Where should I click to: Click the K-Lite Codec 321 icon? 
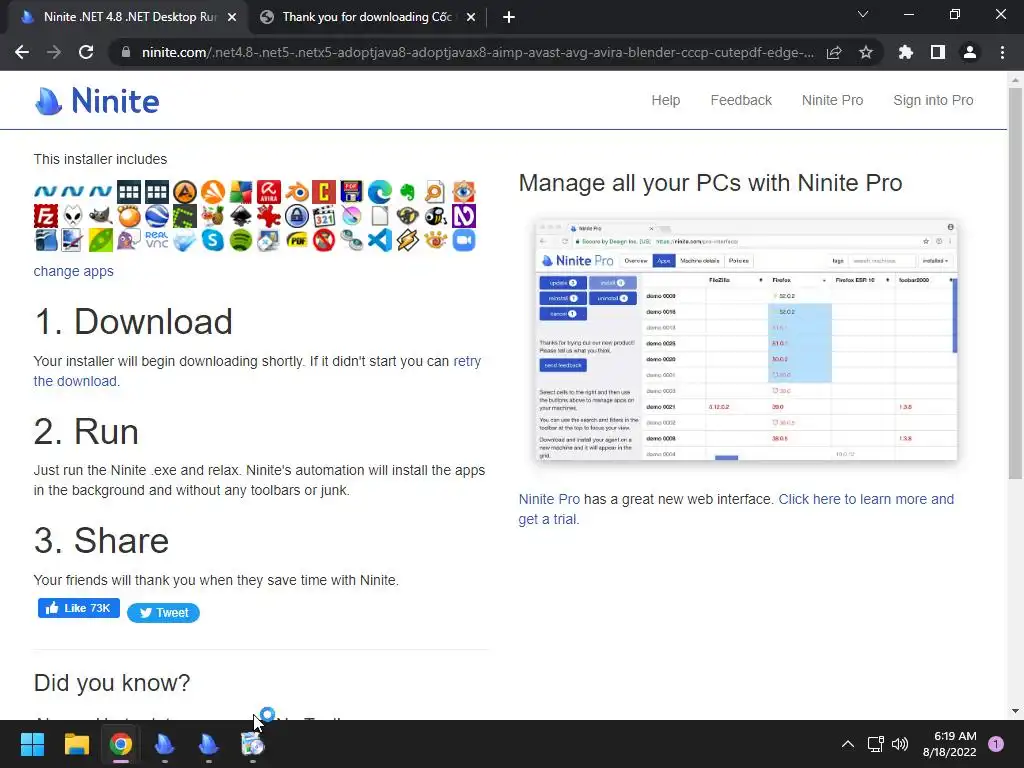point(324,216)
